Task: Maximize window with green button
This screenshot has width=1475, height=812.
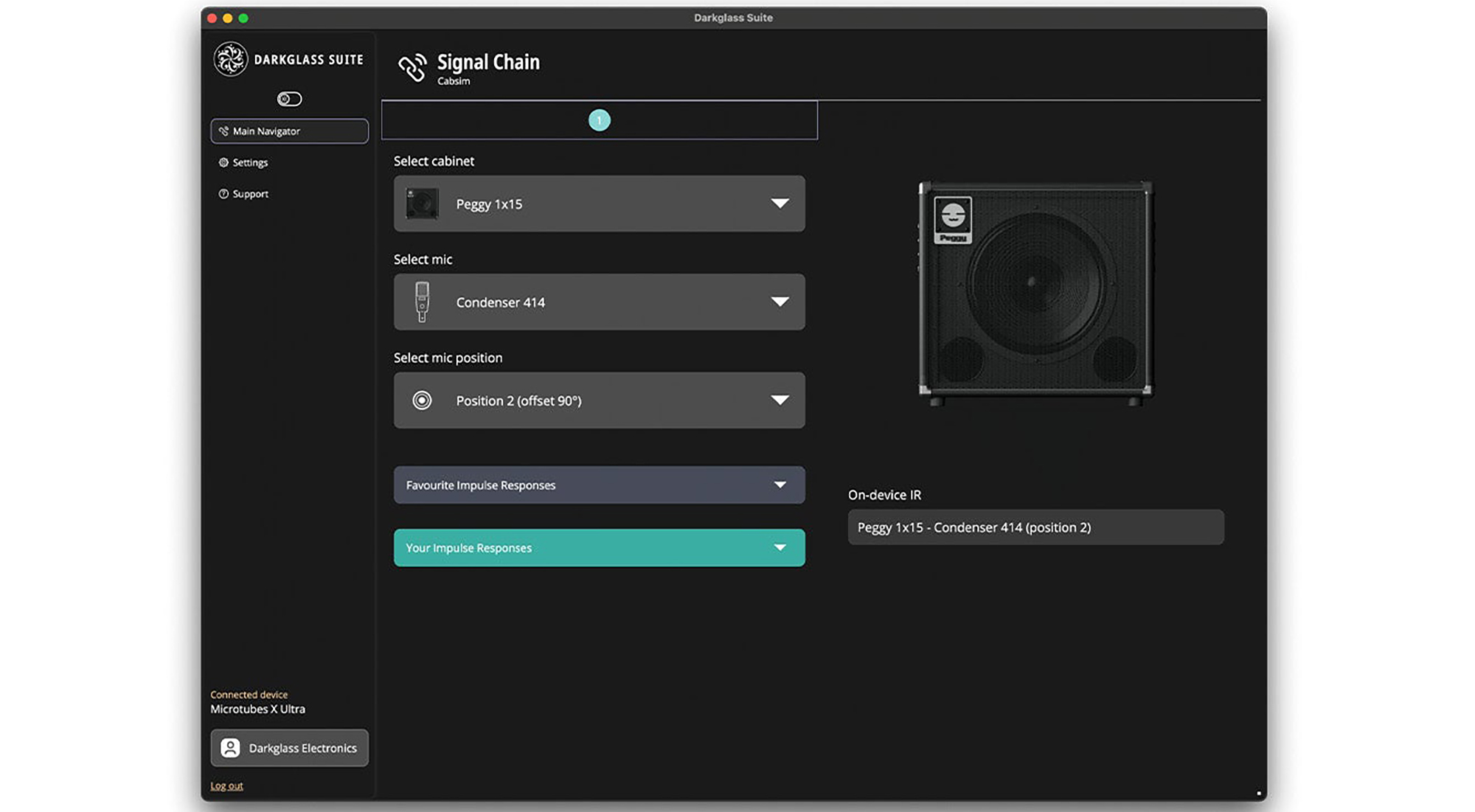Action: click(x=243, y=18)
